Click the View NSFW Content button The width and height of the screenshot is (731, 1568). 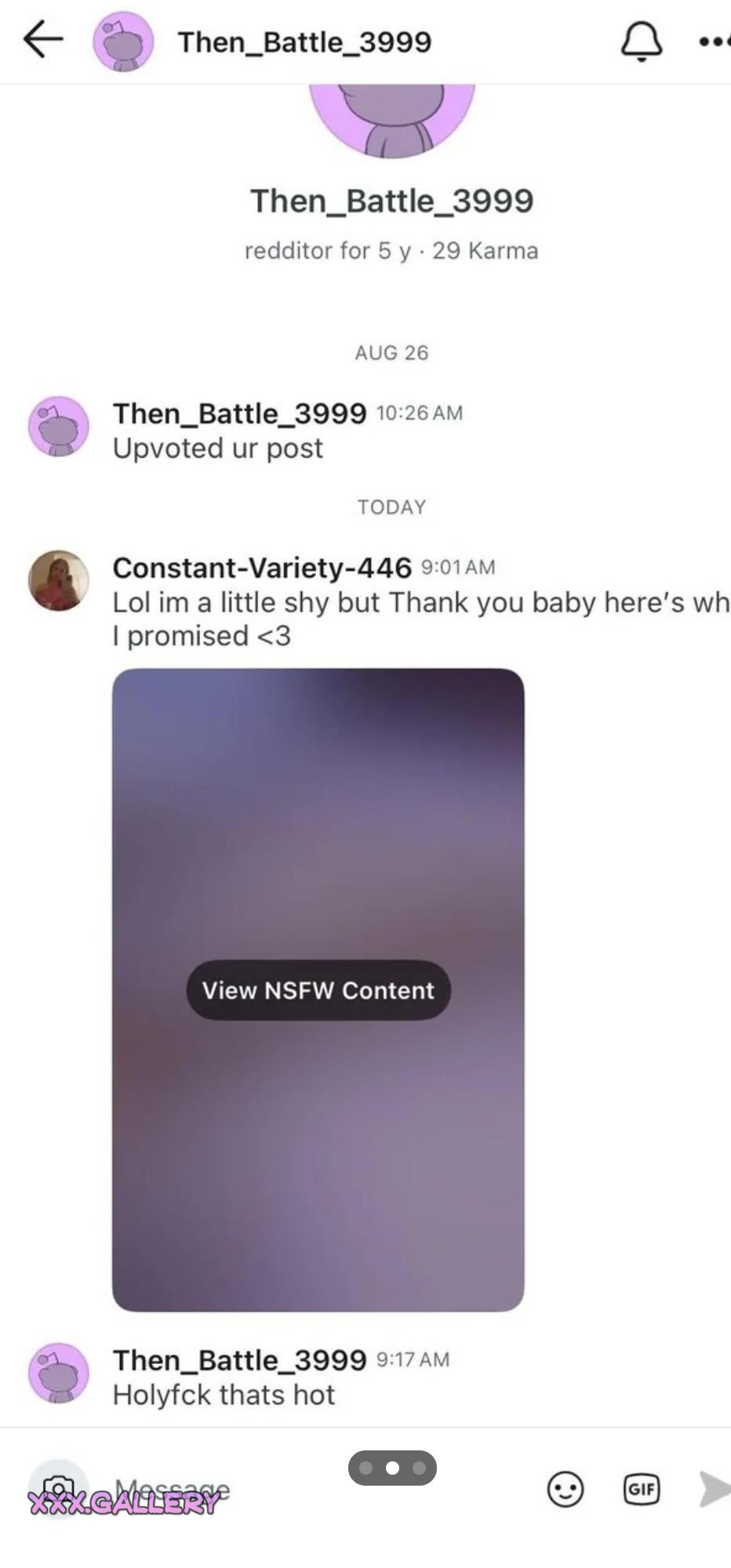coord(318,990)
